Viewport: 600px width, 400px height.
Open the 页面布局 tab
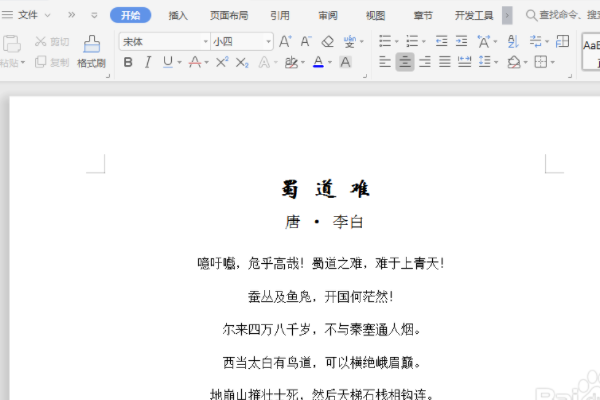tap(229, 15)
